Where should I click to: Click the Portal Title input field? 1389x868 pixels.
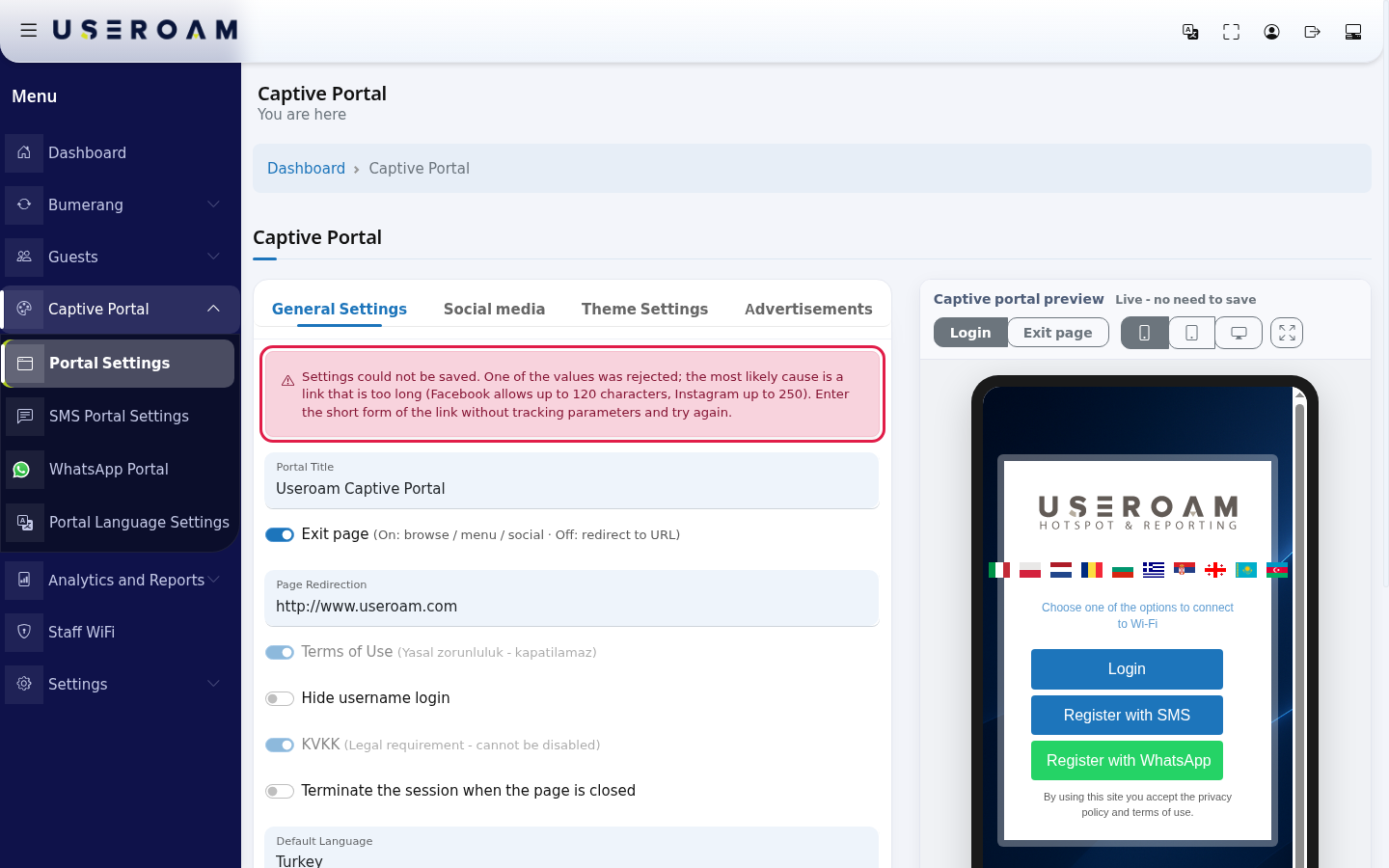(571, 480)
